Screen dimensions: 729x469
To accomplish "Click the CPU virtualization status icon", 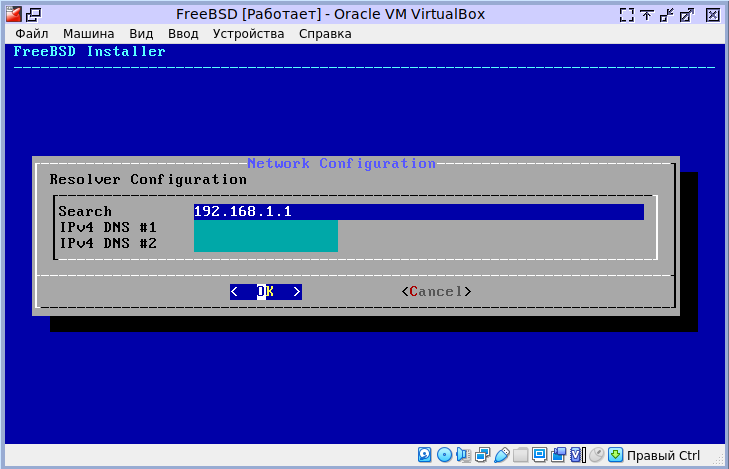I will tap(577, 455).
